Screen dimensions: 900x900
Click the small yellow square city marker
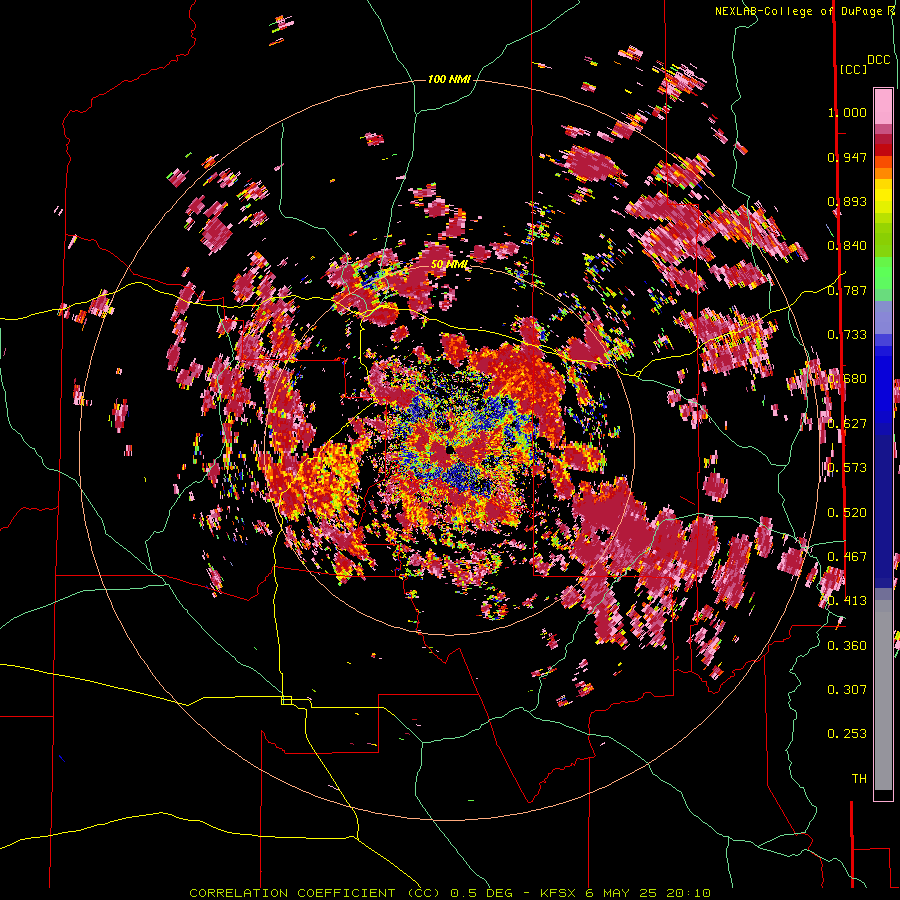(286, 700)
